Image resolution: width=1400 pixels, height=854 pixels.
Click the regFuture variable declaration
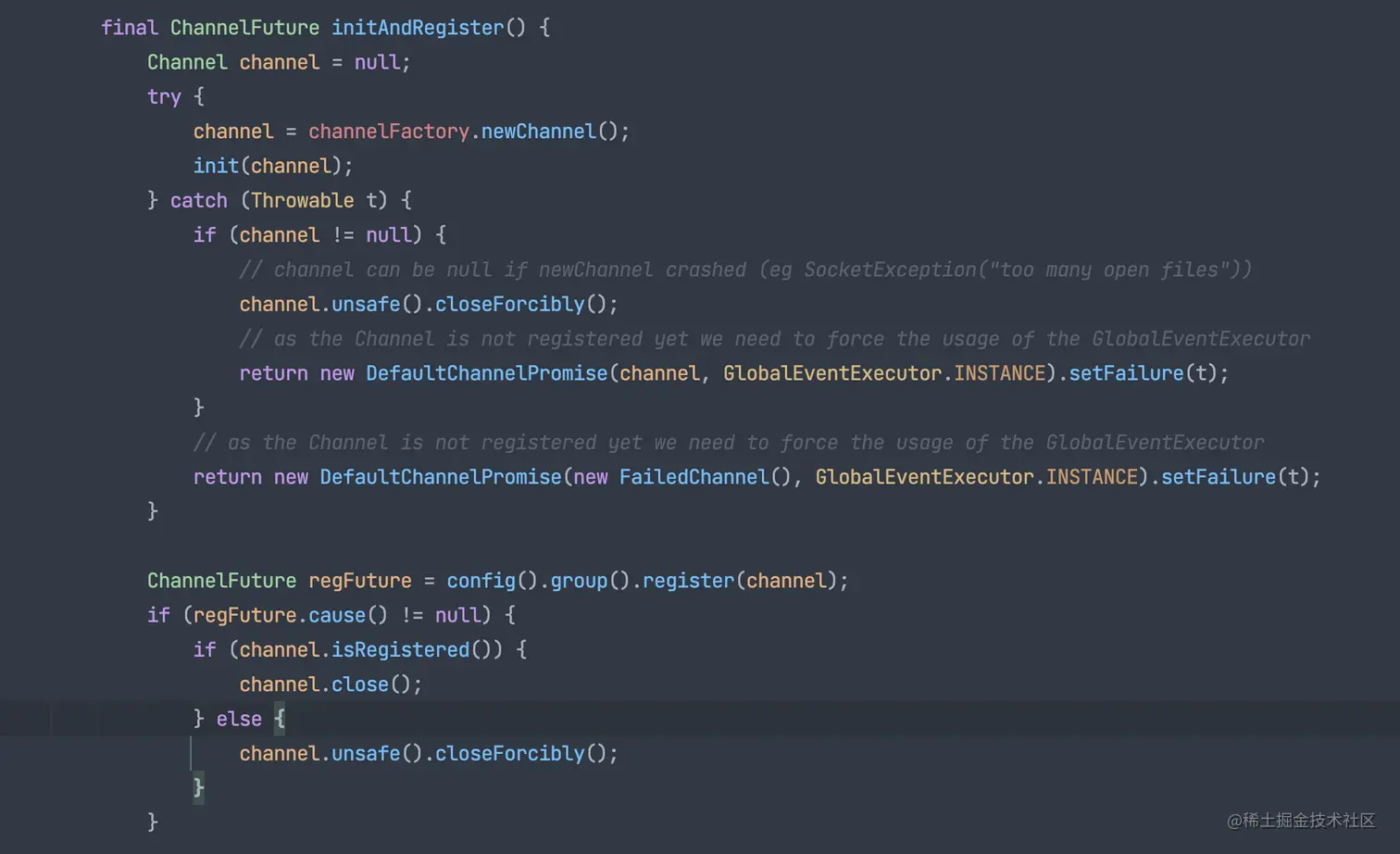click(359, 581)
